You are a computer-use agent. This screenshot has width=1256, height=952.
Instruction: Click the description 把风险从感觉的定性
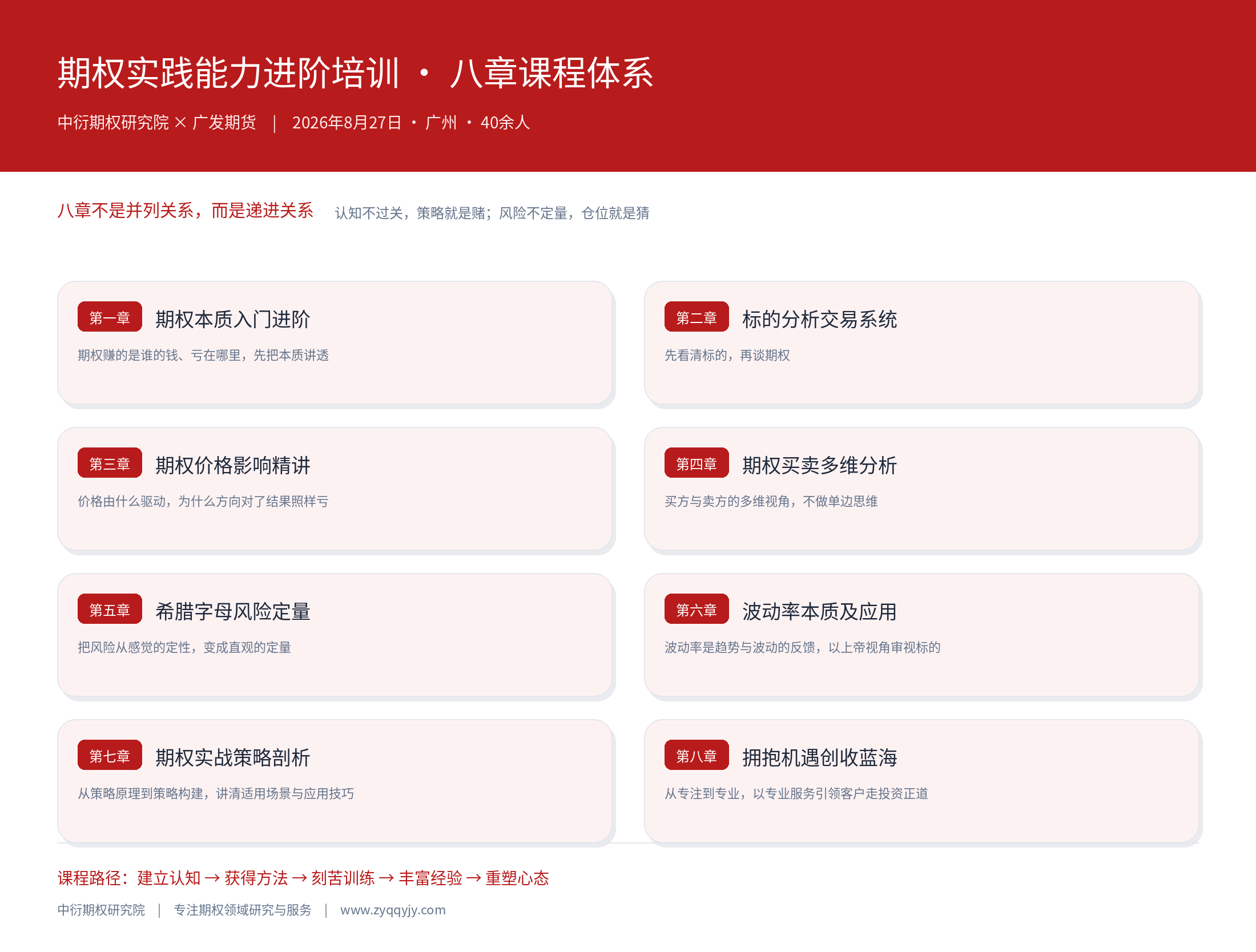pos(134,647)
